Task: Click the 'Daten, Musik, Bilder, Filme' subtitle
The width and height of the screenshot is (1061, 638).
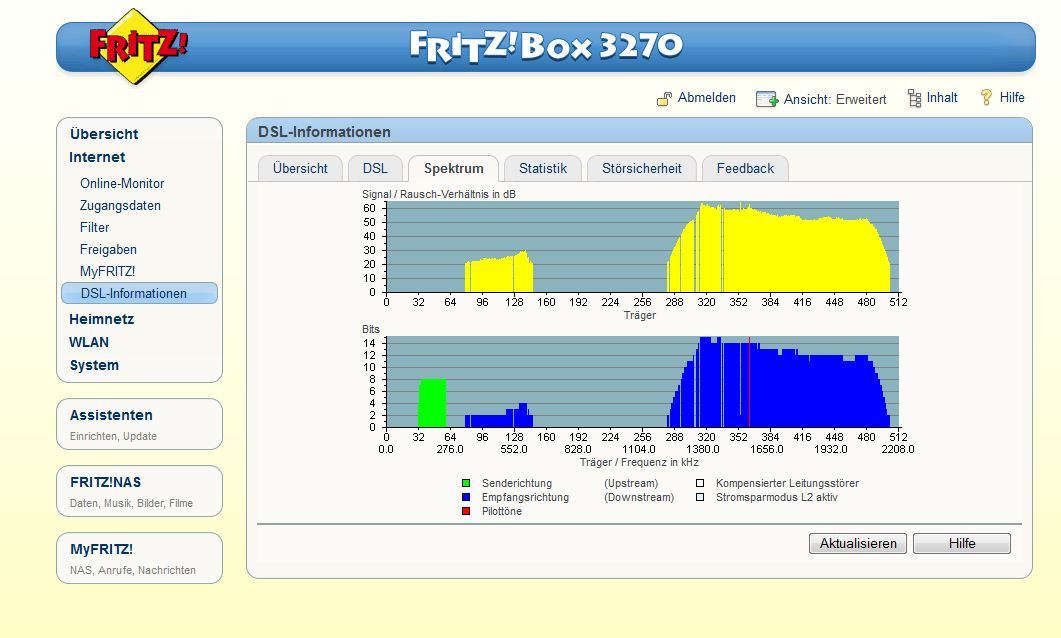Action: tap(131, 503)
